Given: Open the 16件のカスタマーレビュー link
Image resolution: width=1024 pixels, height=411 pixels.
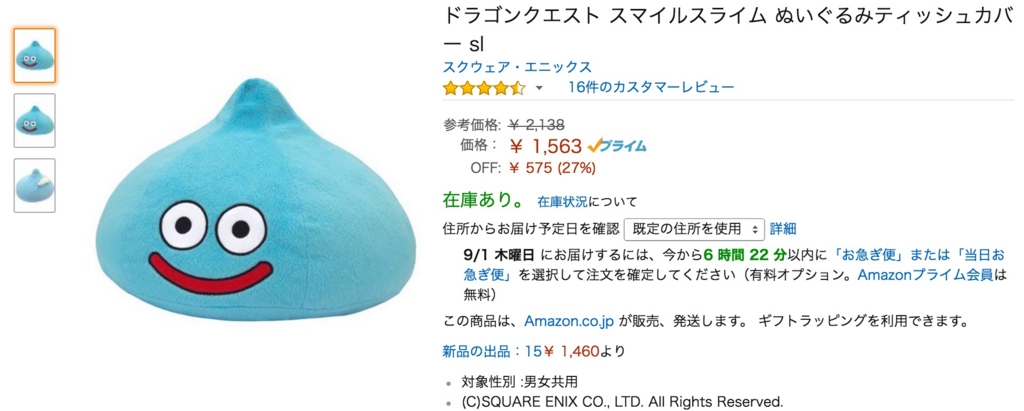Looking at the screenshot, I should coord(651,87).
